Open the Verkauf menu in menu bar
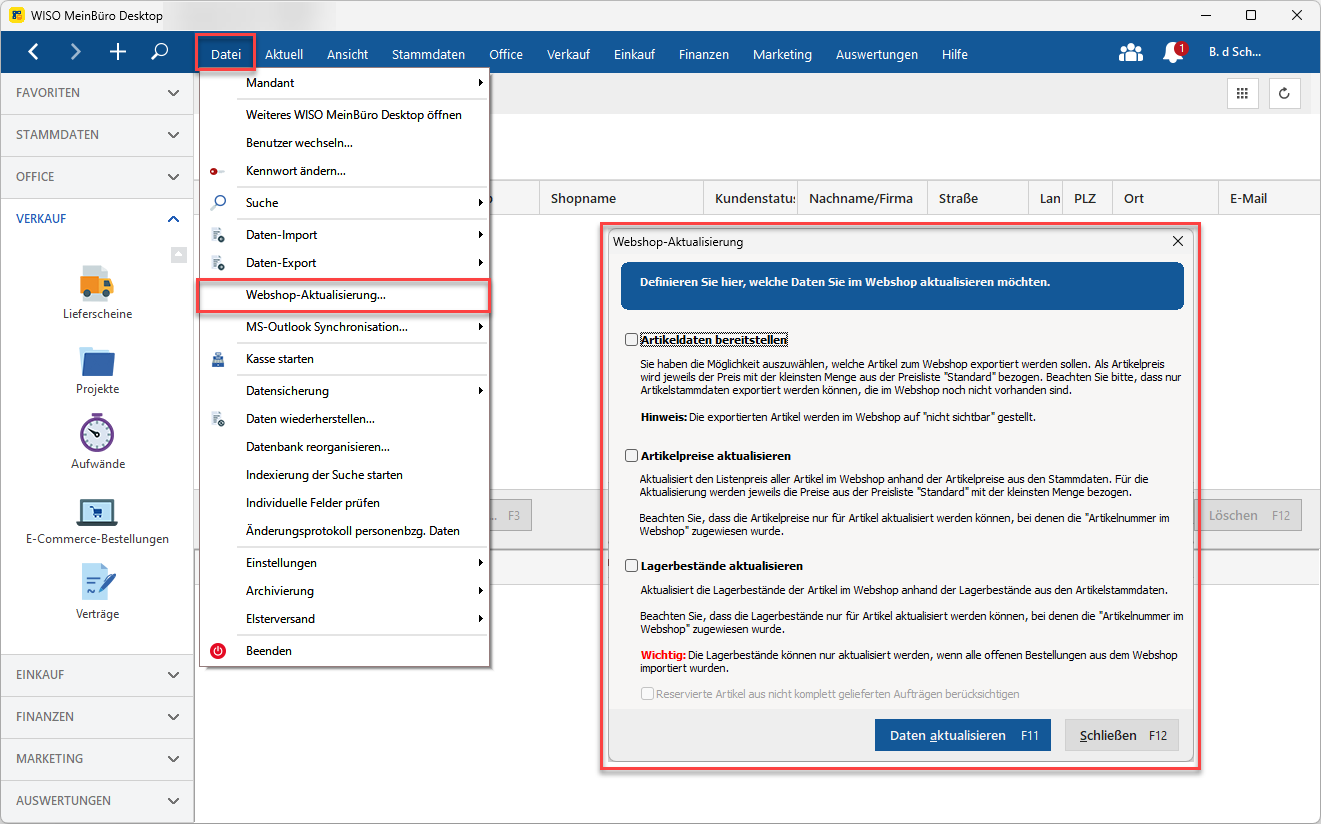 tap(568, 54)
